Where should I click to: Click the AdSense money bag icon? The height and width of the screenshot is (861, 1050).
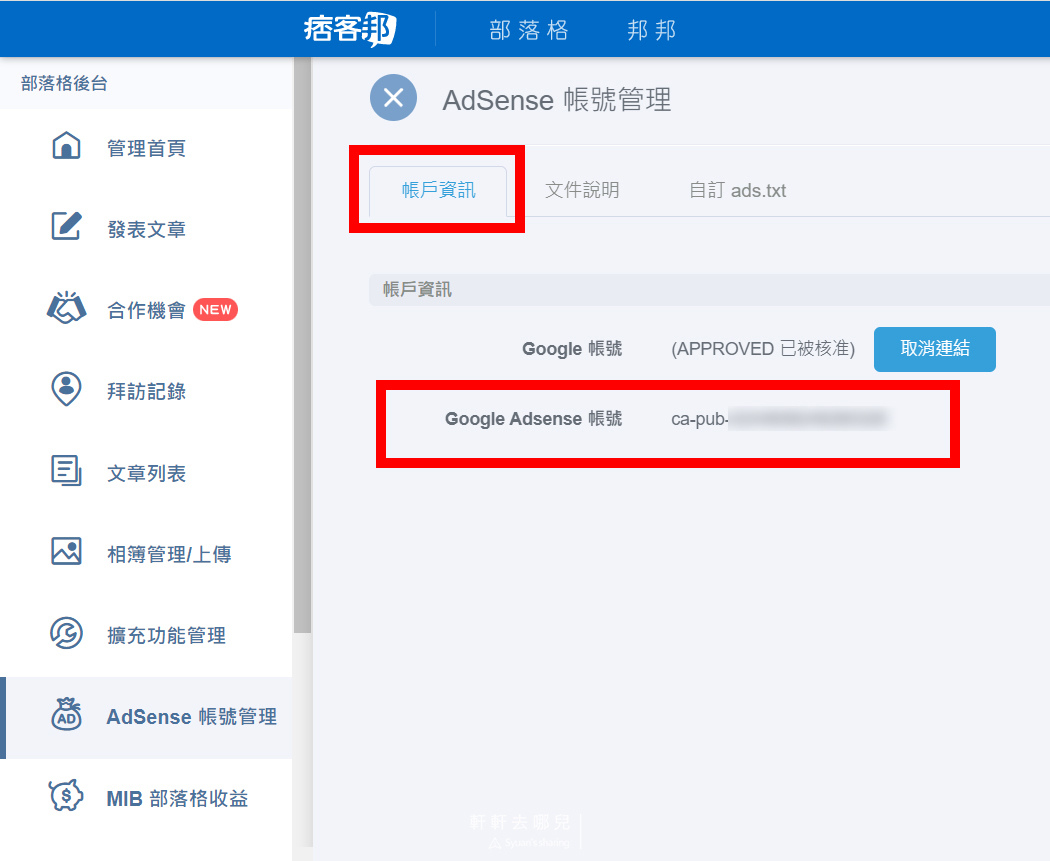[x=66, y=714]
